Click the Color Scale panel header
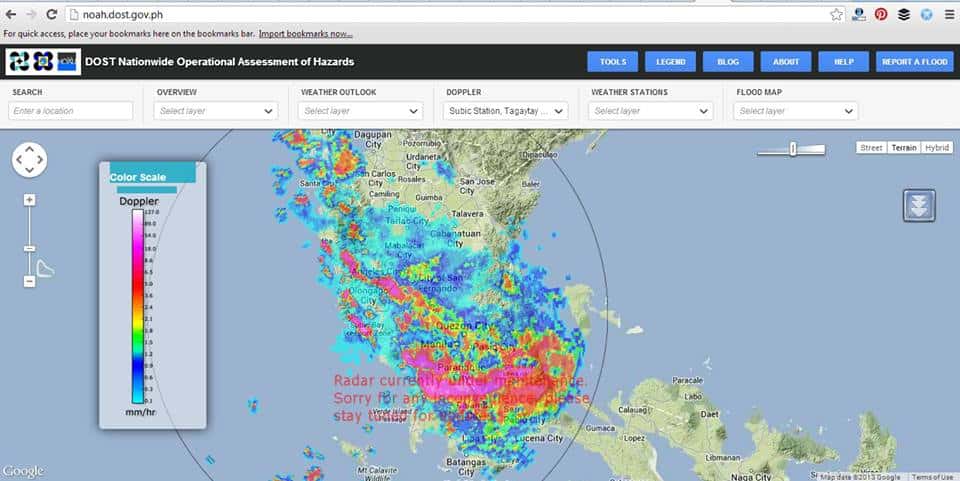Image resolution: width=960 pixels, height=481 pixels. coord(152,173)
